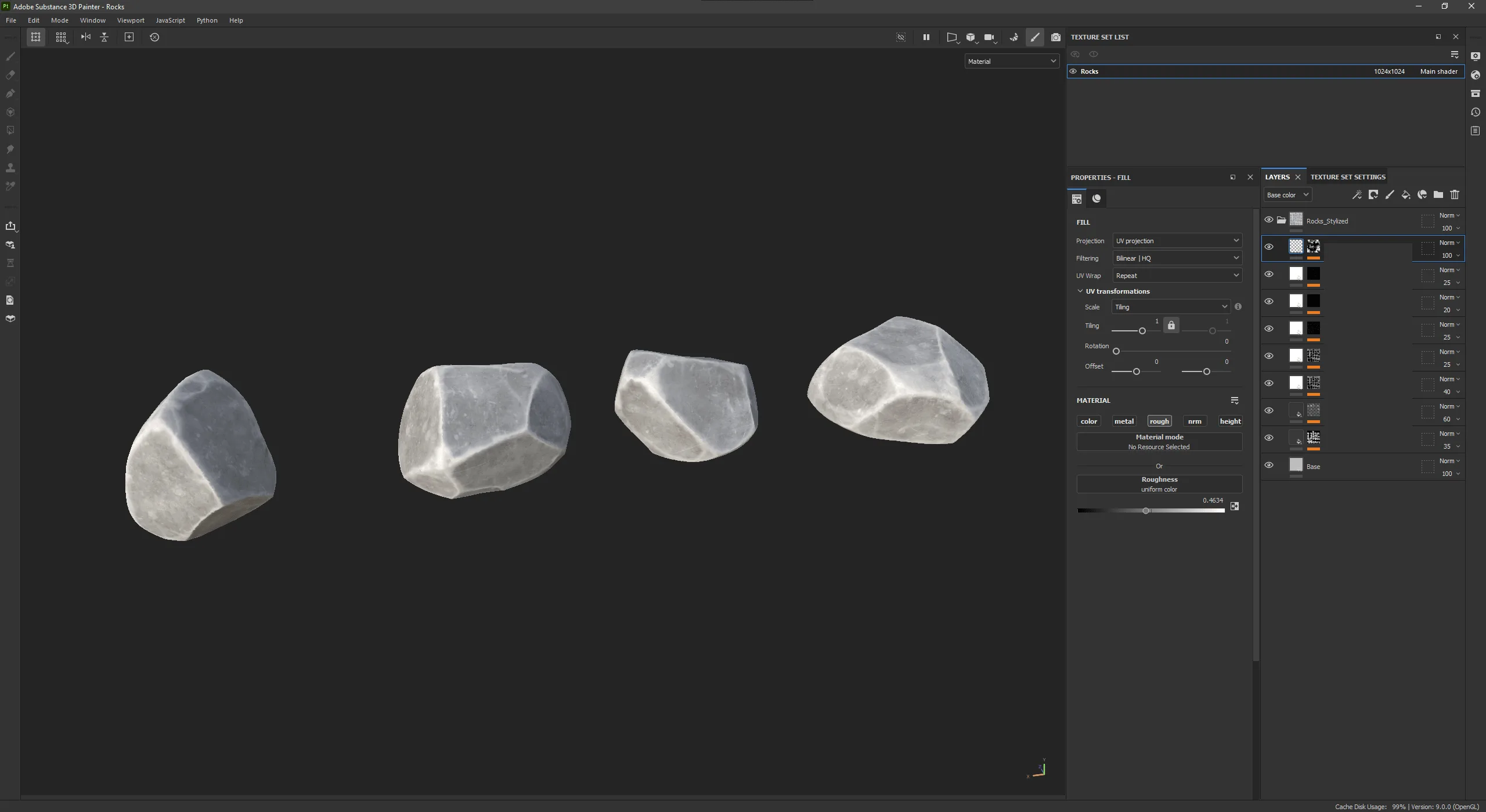Select the Eraser tool in left toolbar

pyautogui.click(x=10, y=75)
